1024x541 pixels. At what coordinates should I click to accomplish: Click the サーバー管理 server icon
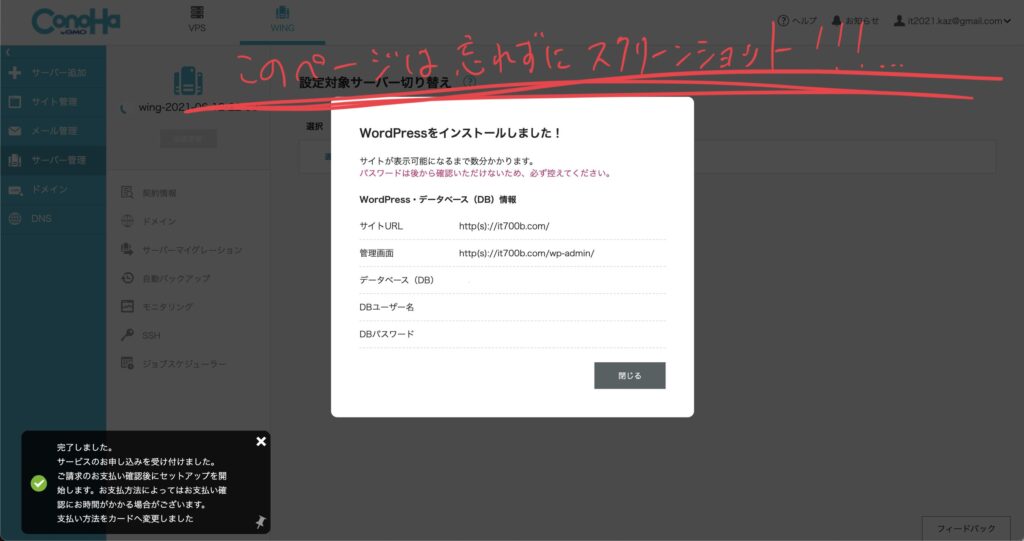(x=15, y=160)
